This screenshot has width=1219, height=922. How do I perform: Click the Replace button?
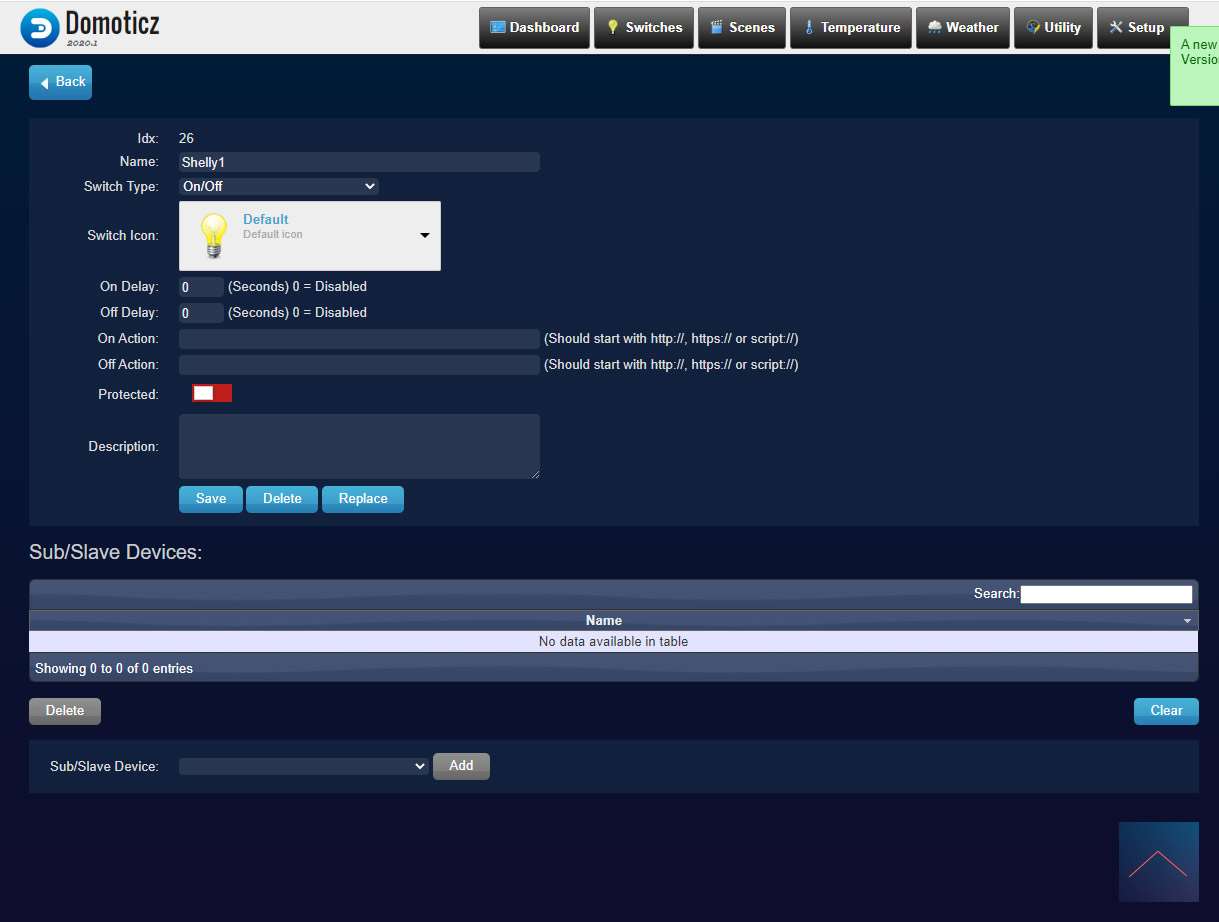point(362,499)
